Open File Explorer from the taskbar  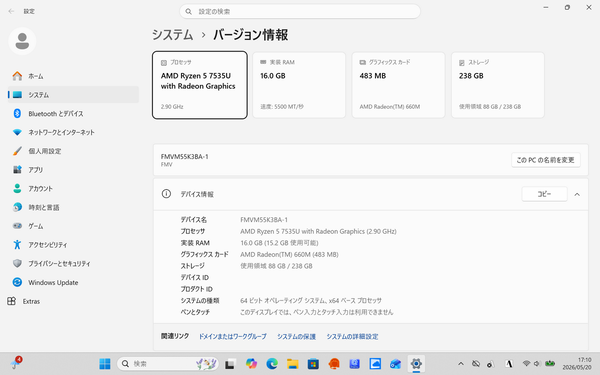coord(293,364)
